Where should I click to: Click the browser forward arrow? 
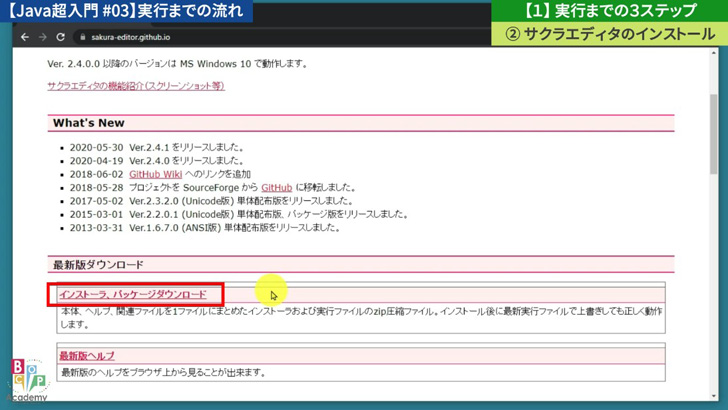43,37
